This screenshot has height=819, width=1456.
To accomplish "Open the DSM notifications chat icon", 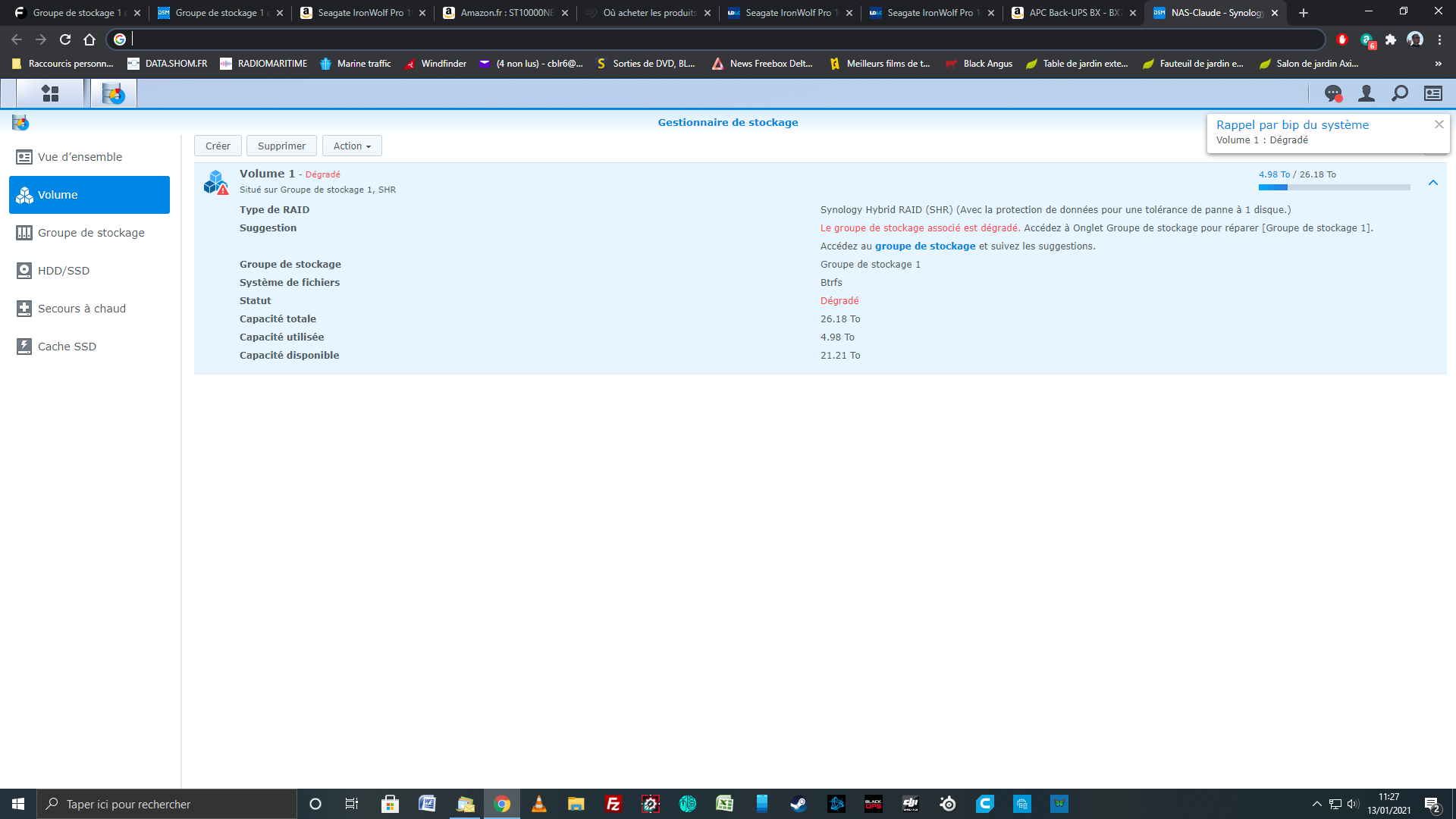I will 1332,93.
